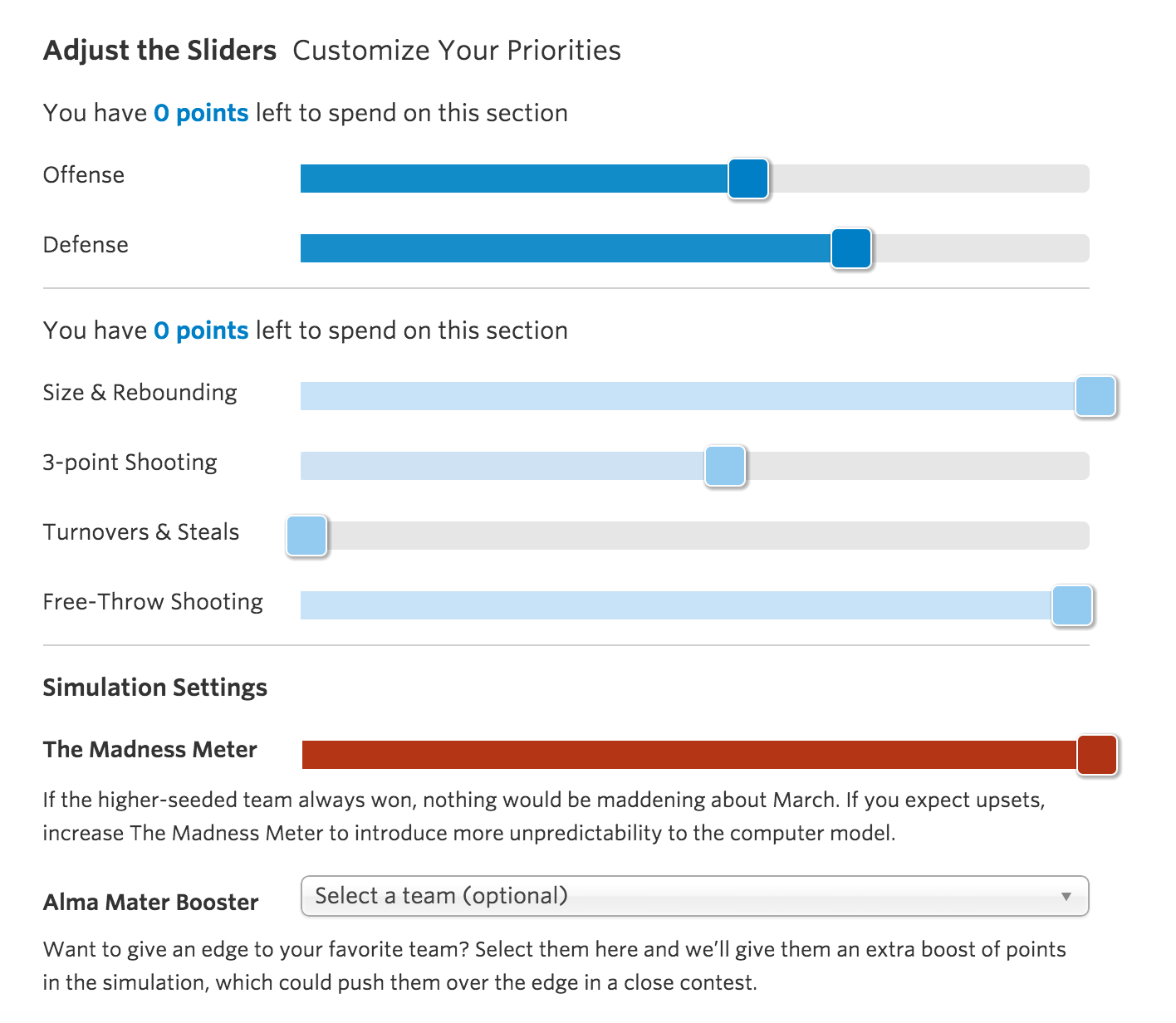The width and height of the screenshot is (1176, 1023).
Task: Click the filled blue Offense track
Action: [x=515, y=179]
